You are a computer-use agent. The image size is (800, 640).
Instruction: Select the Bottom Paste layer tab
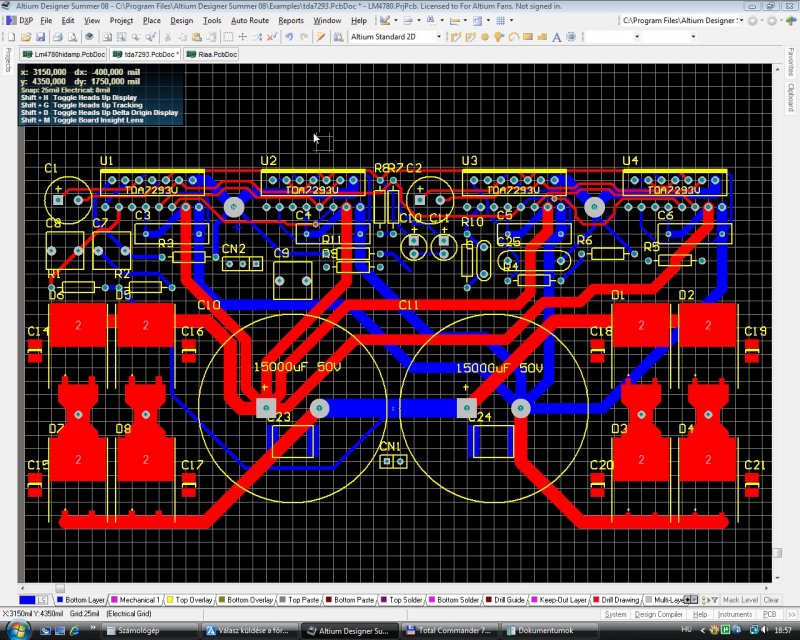coord(350,600)
